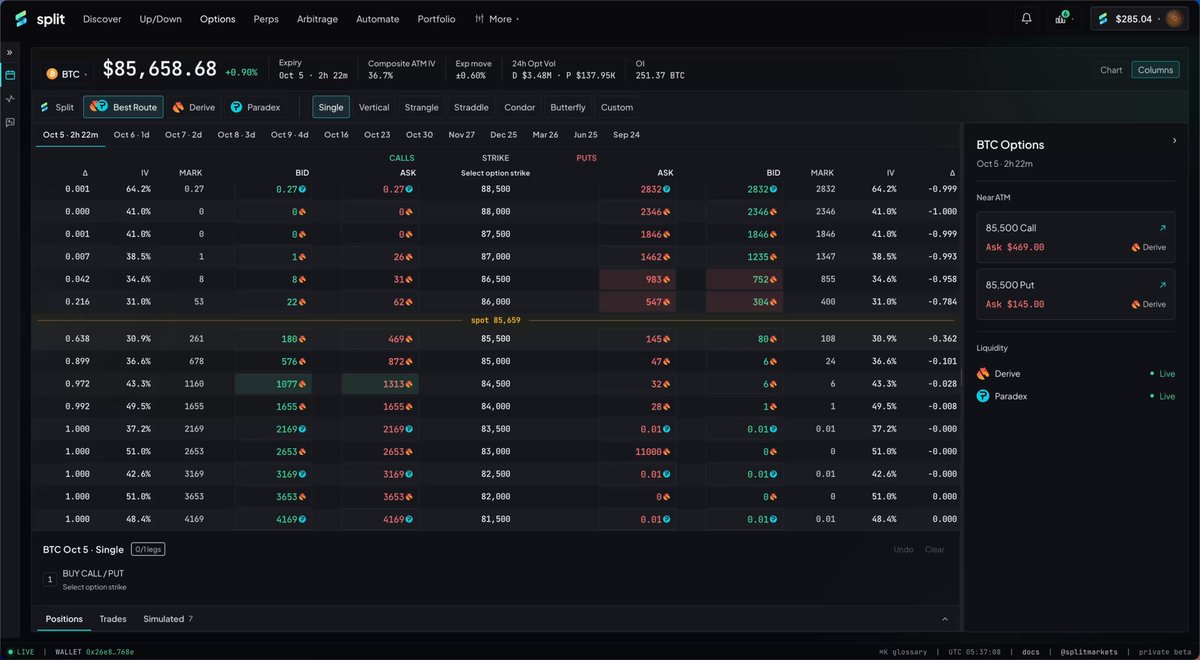Image resolution: width=1200 pixels, height=660 pixels.
Task: Click the round profile avatar
Action: [1174, 19]
